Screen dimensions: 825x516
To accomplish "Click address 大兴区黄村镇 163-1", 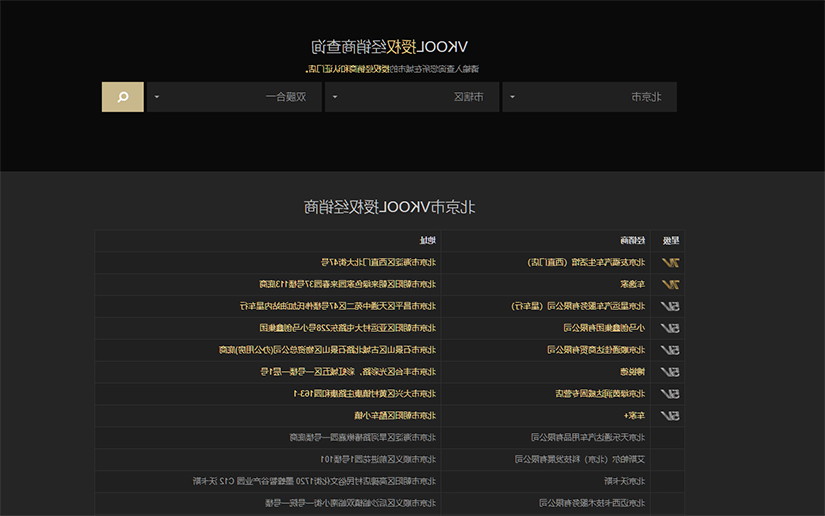I will tap(365, 393).
